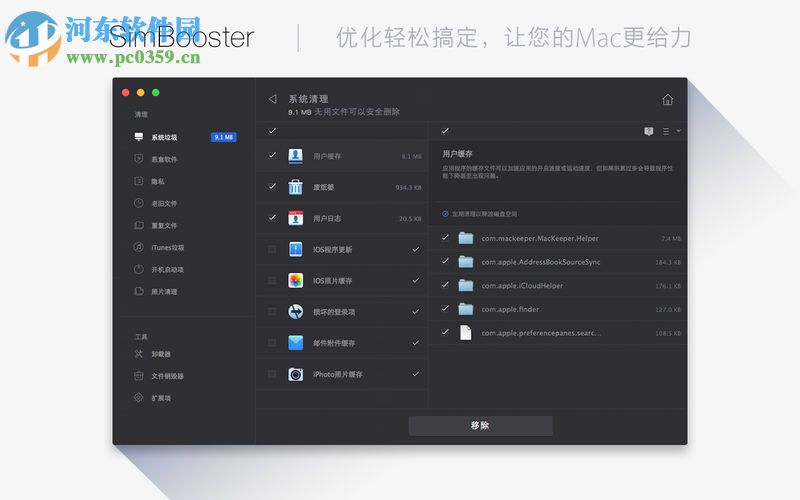800x500 pixels.
Task: Select 扩展项 in the sidebar
Action: pos(161,398)
